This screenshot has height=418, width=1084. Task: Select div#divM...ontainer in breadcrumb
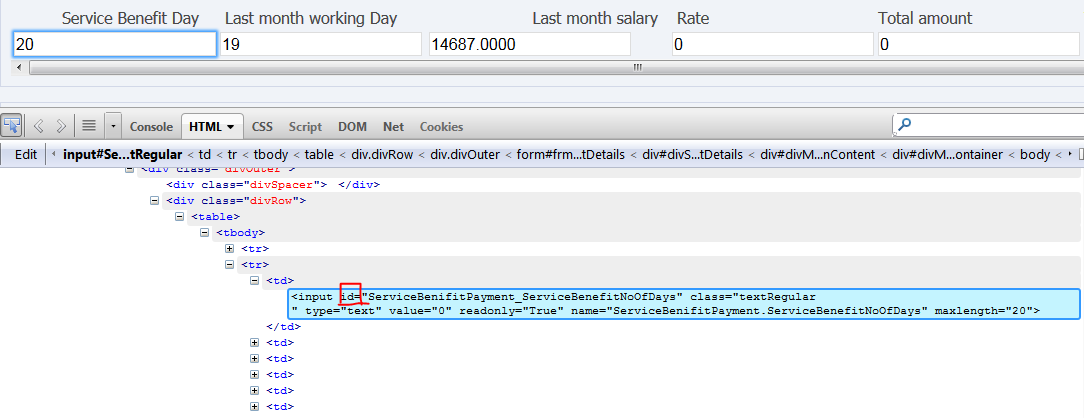pos(947,155)
